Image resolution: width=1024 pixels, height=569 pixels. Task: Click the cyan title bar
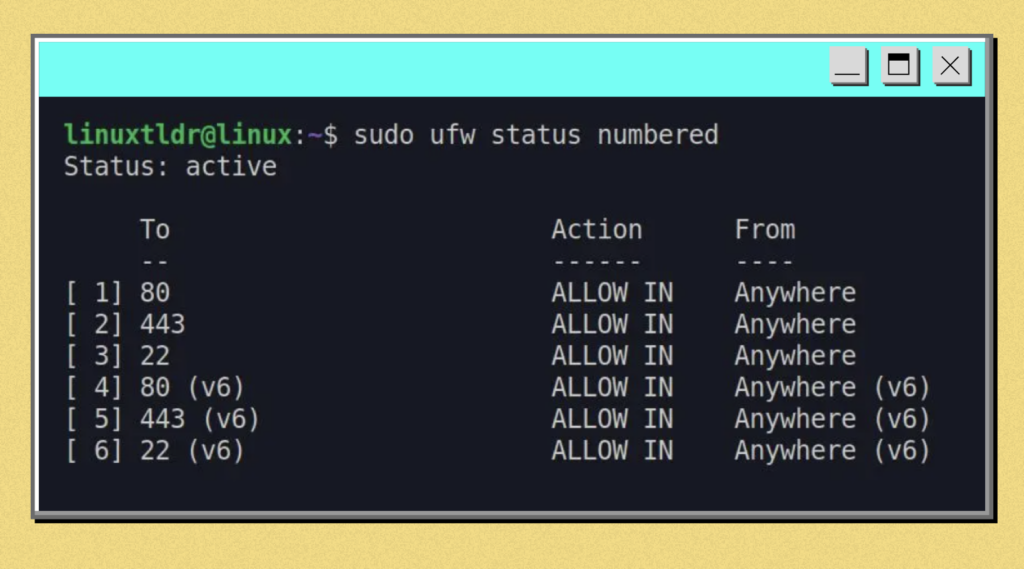click(x=431, y=69)
